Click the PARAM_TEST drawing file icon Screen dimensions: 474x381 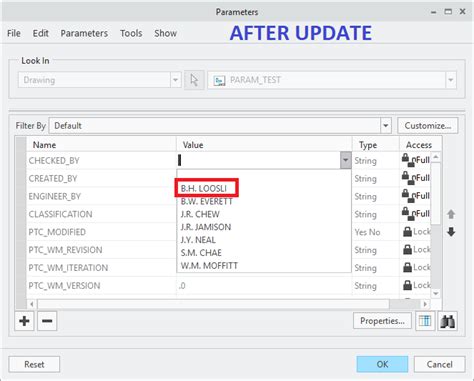click(219, 80)
